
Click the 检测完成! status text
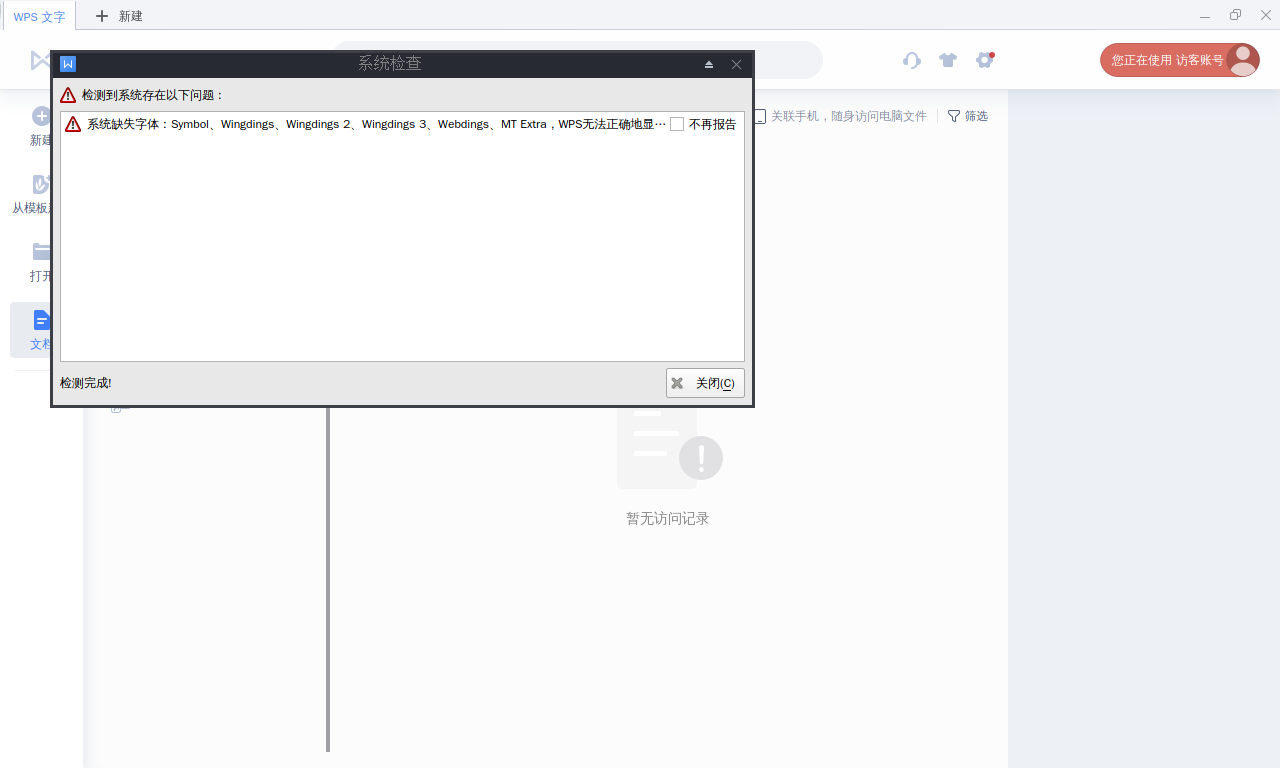86,383
